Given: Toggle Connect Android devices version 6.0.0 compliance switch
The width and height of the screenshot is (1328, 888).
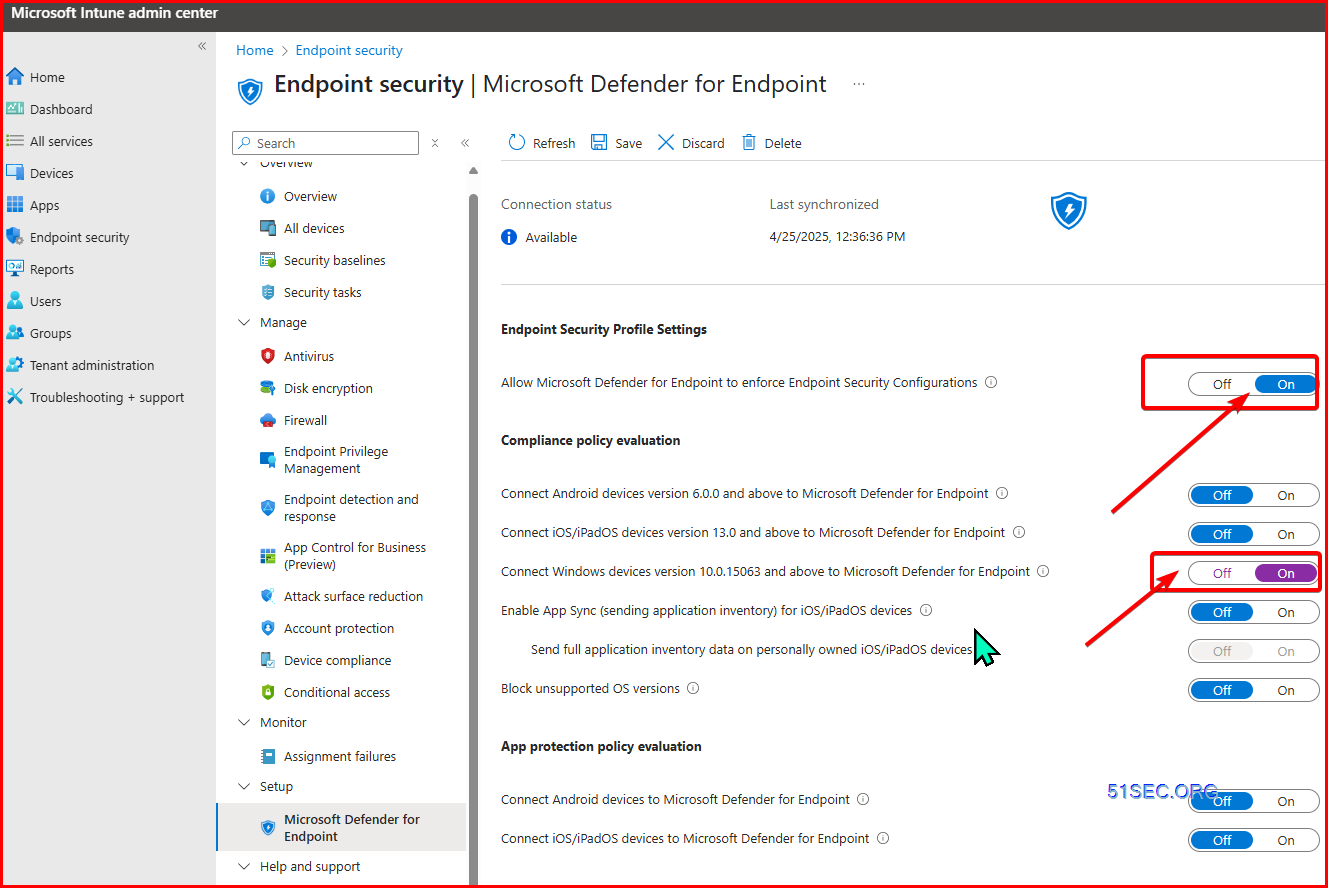Looking at the screenshot, I should tap(1254, 495).
